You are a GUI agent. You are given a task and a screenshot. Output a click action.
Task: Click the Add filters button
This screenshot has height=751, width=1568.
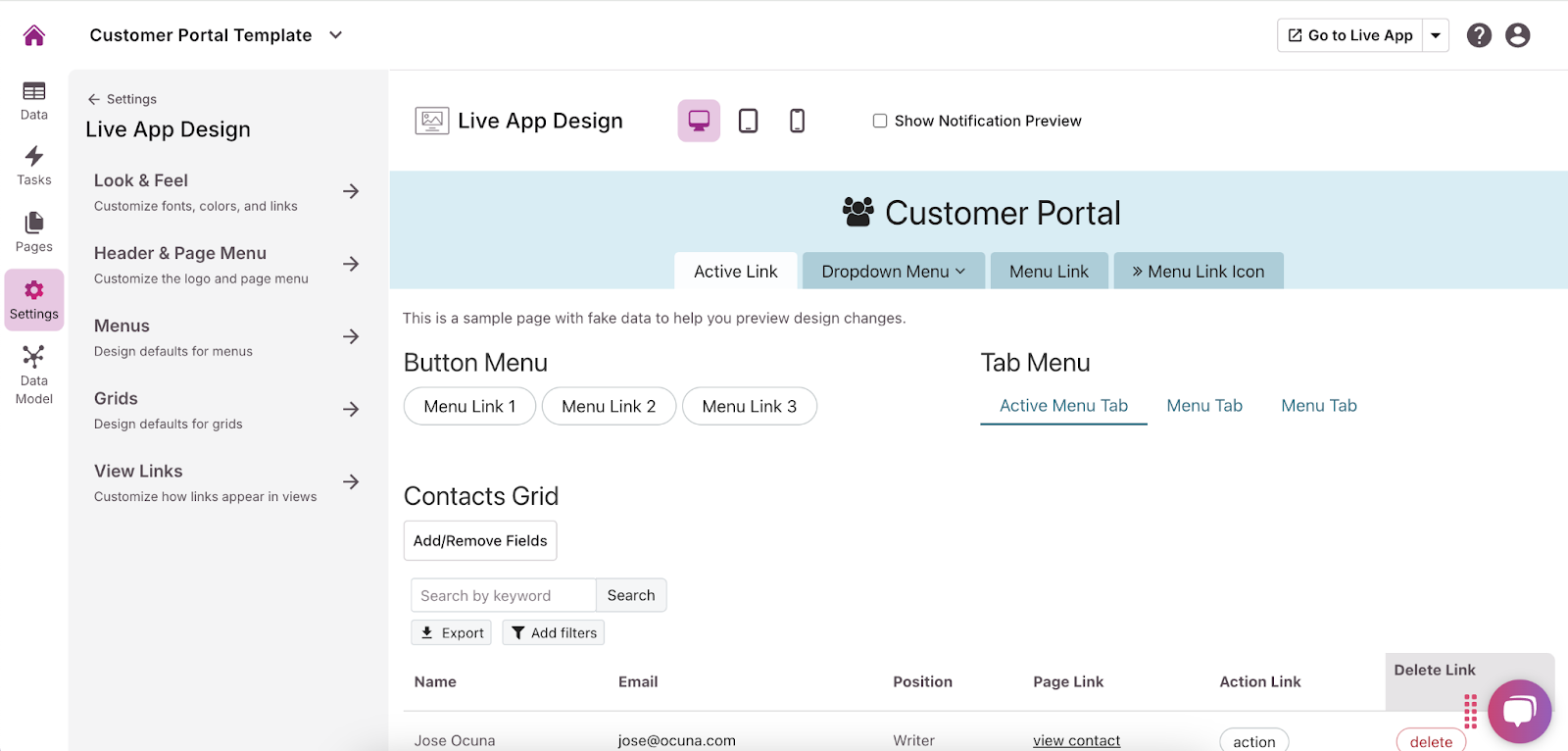(554, 633)
